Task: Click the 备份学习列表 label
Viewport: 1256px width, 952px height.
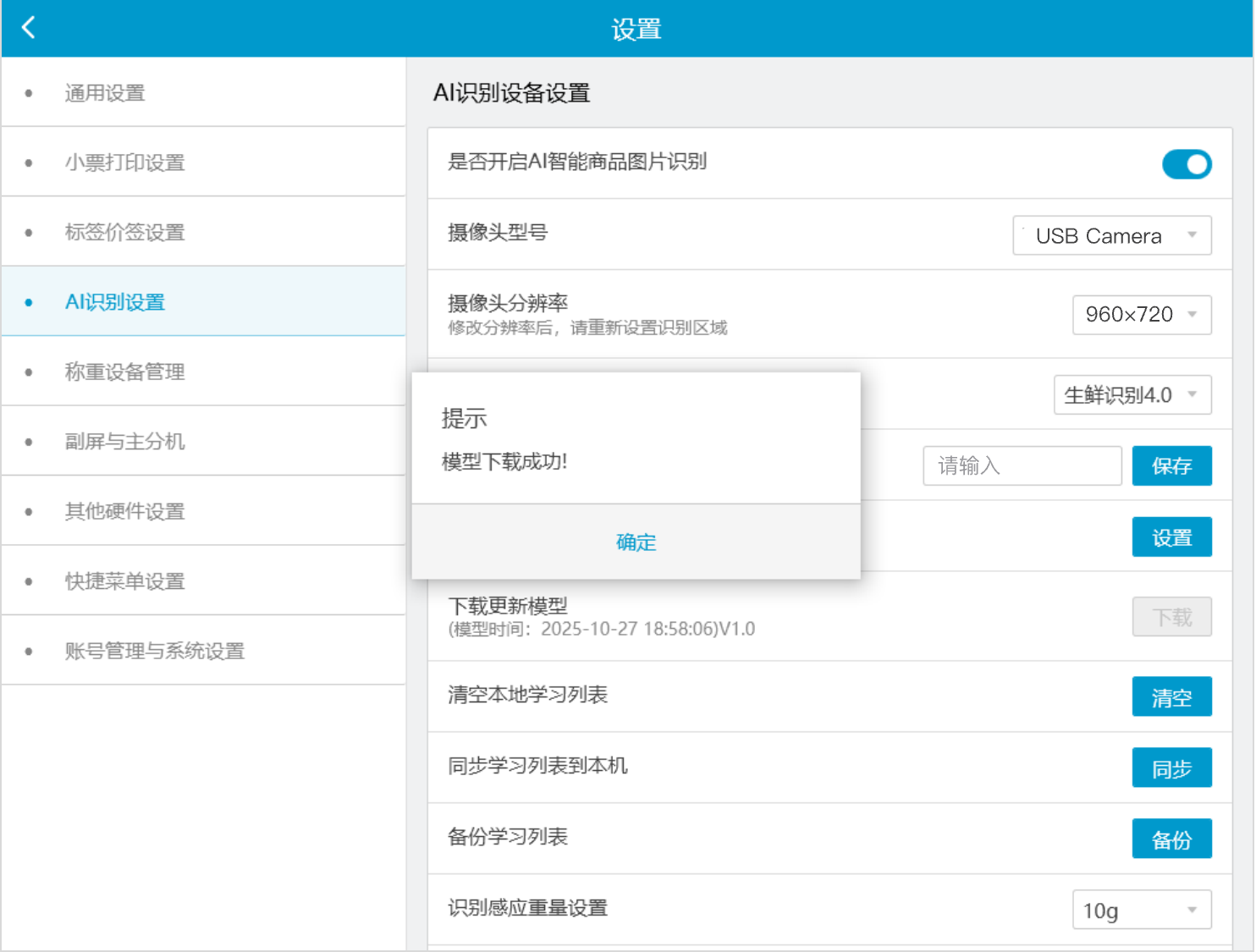Action: [x=508, y=837]
